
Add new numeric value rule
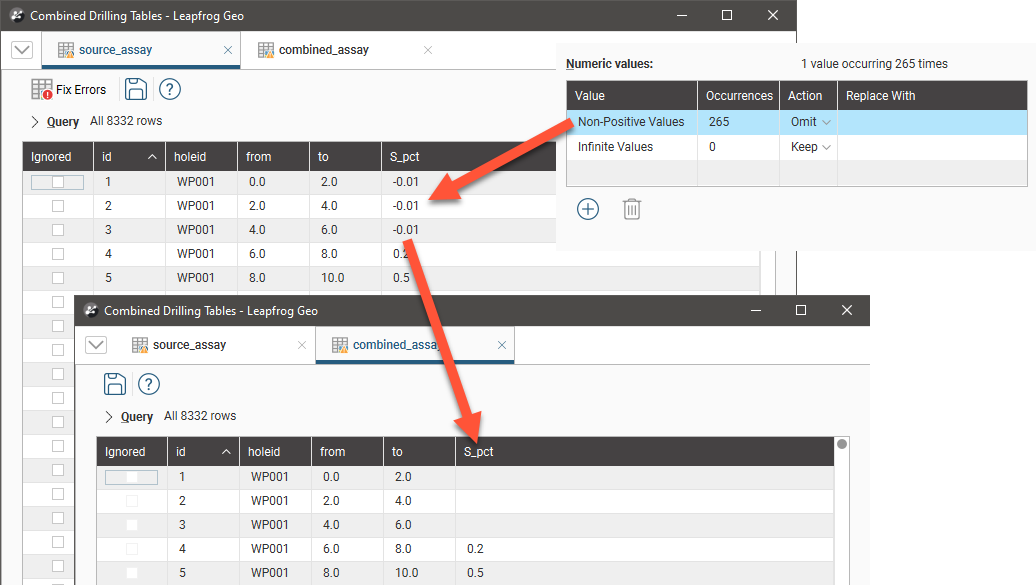pos(588,209)
